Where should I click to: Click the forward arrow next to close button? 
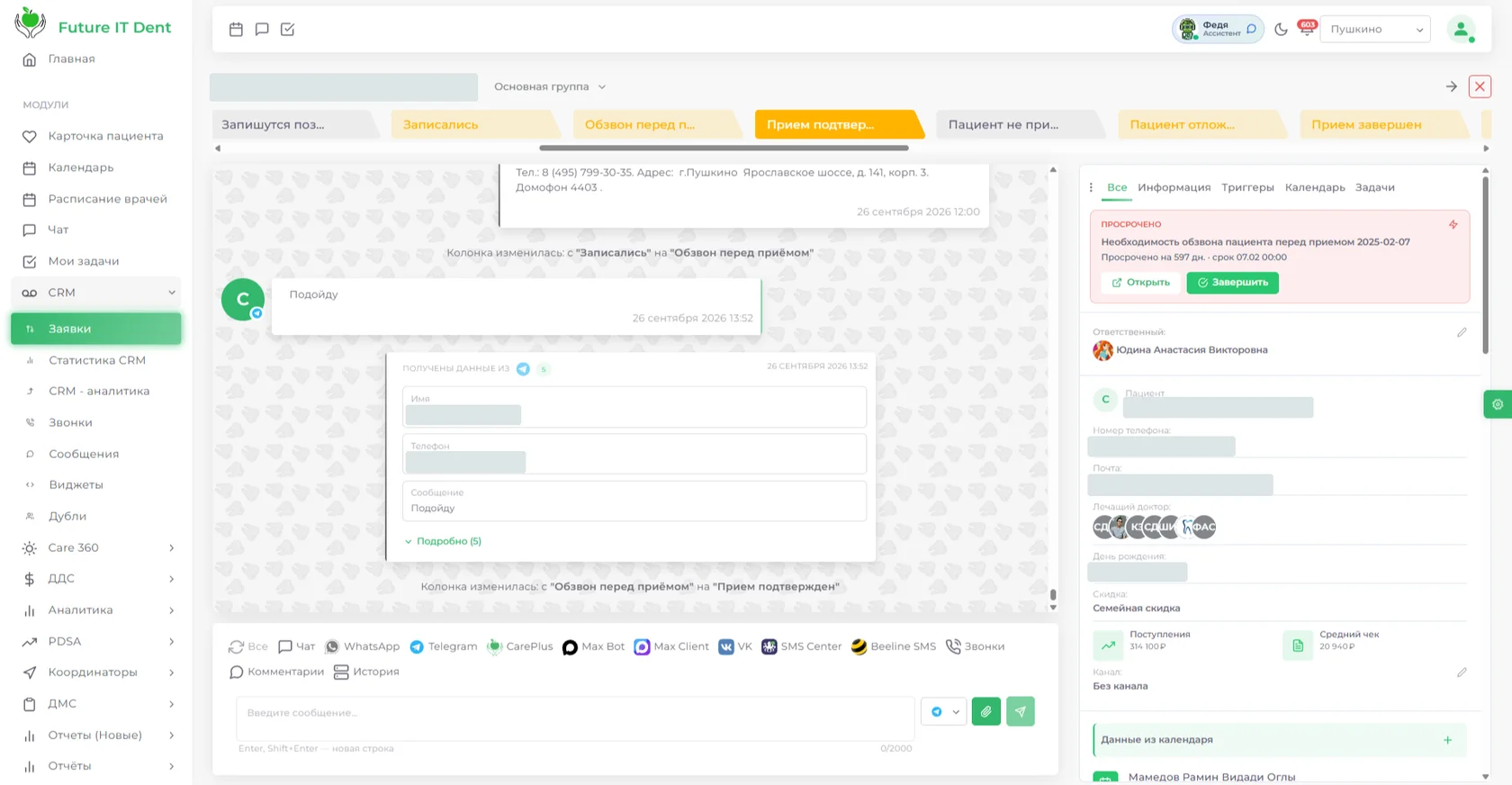point(1452,86)
